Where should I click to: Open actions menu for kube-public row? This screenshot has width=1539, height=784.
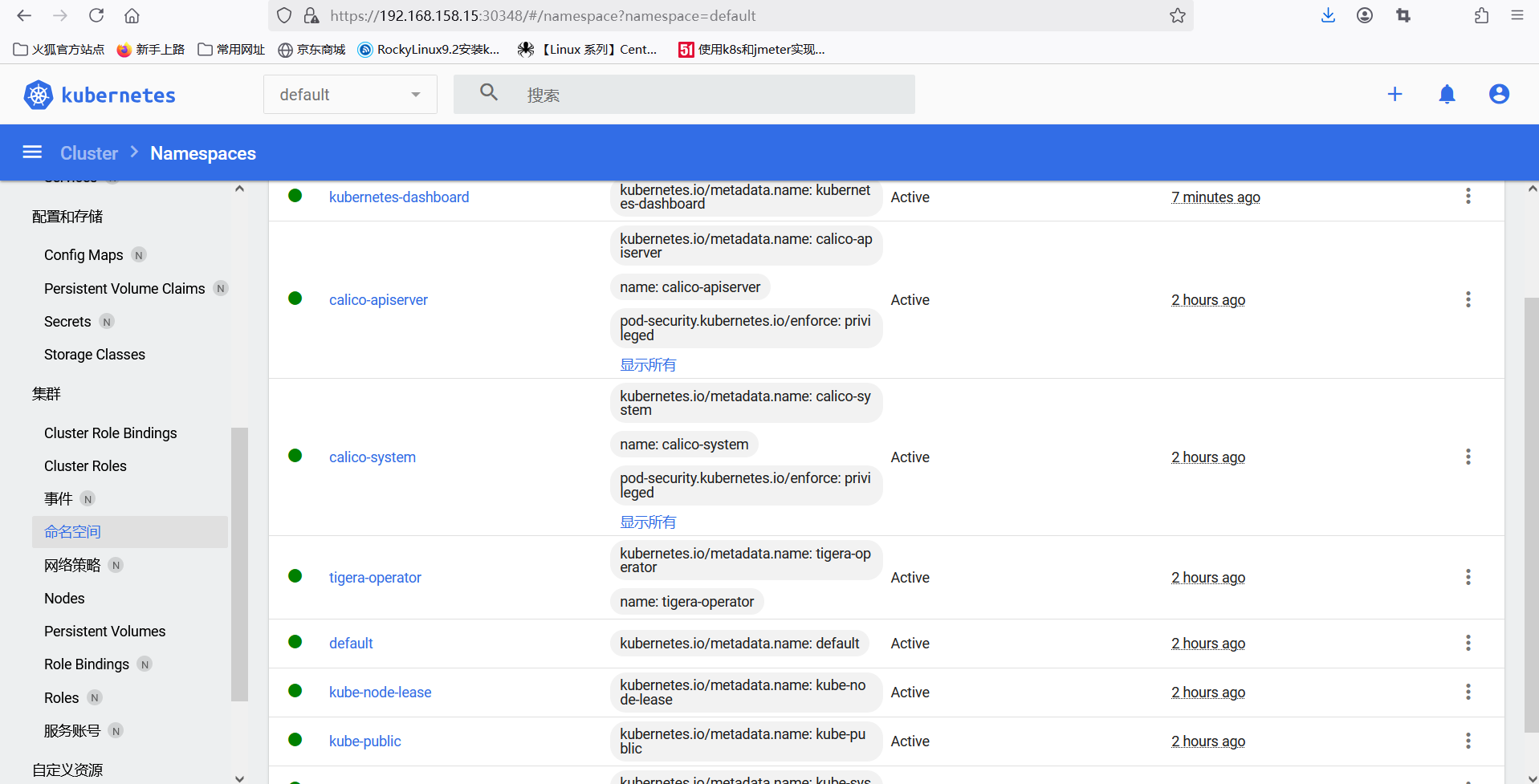(1468, 741)
